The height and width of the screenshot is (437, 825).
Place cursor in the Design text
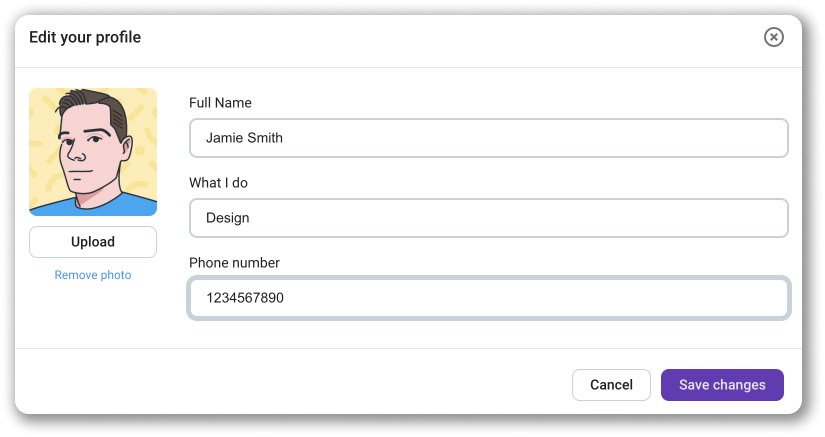tap(228, 218)
